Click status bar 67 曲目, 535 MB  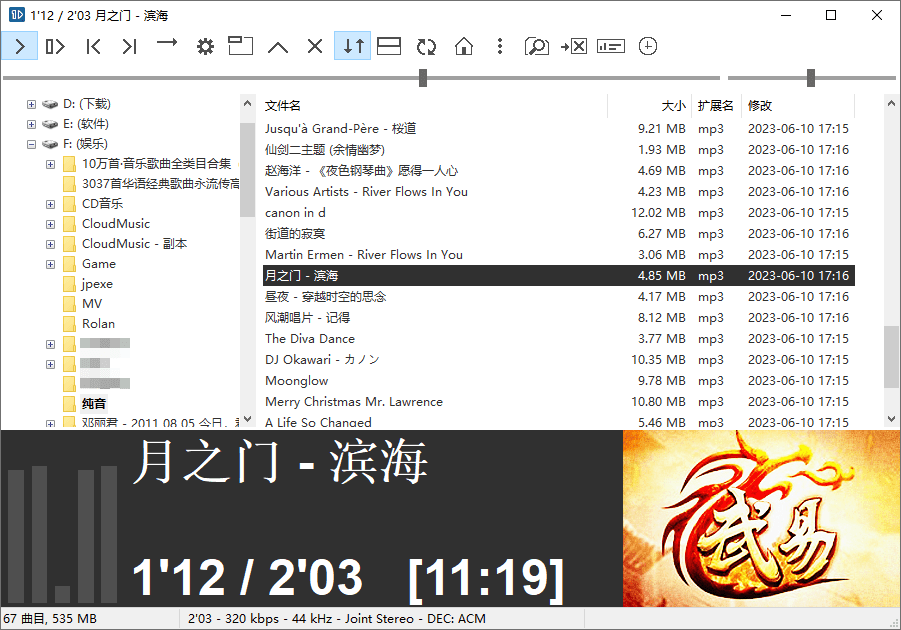(x=50, y=619)
